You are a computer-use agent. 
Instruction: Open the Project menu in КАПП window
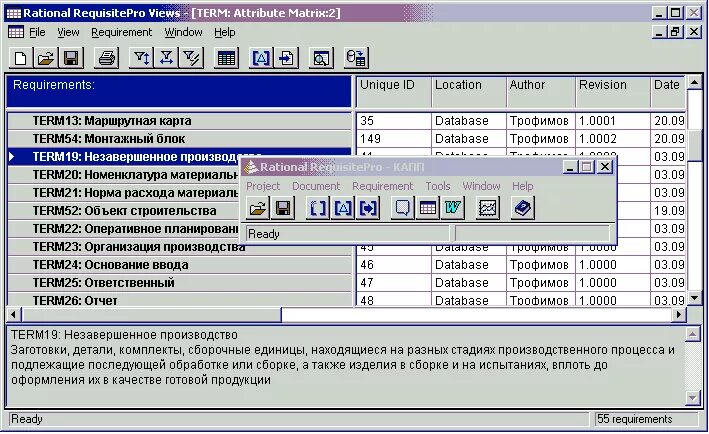[x=263, y=186]
